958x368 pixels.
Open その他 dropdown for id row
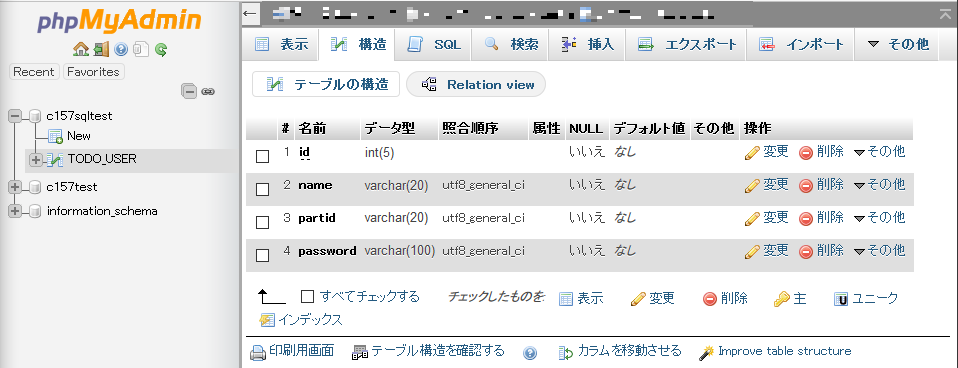[879, 152]
